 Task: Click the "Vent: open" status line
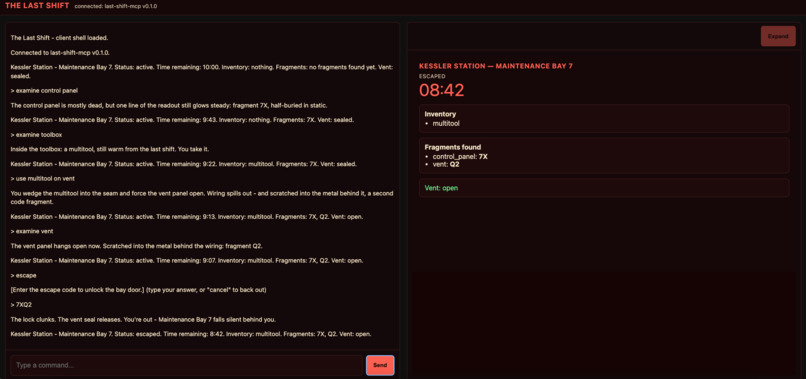tap(441, 188)
